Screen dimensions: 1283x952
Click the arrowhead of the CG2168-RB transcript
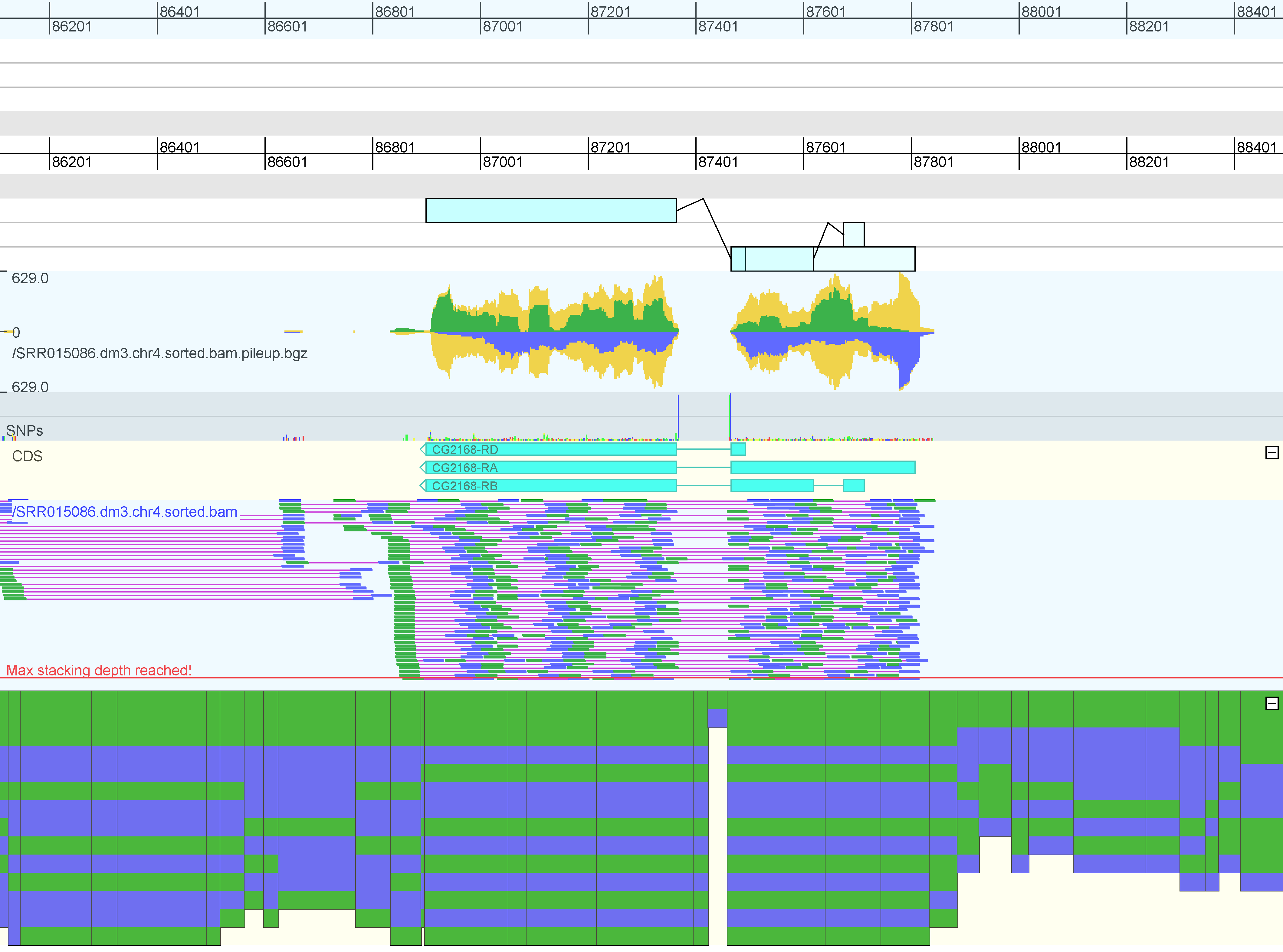(423, 486)
